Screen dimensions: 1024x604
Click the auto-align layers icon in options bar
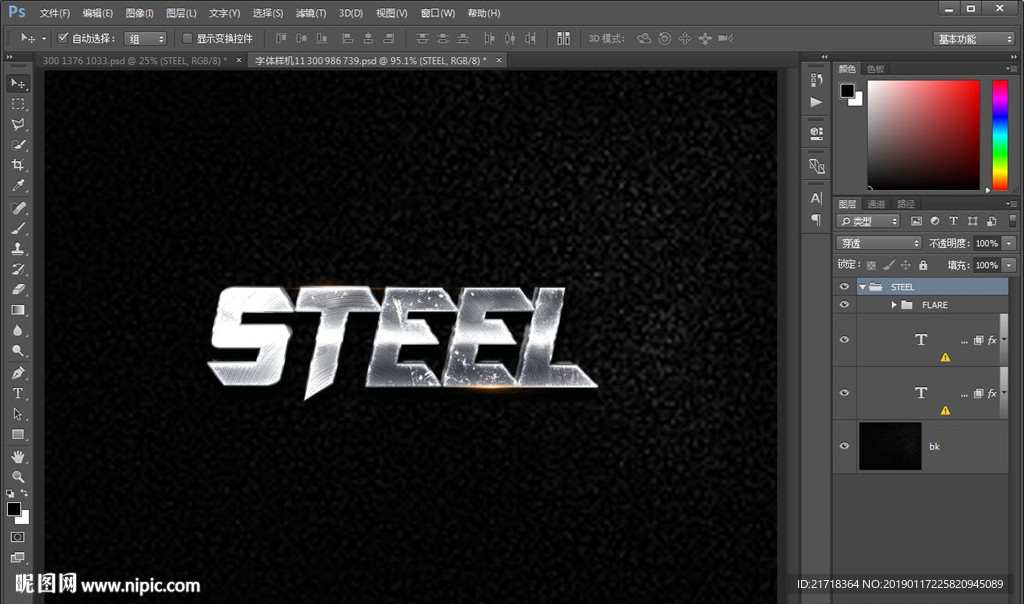pyautogui.click(x=563, y=39)
